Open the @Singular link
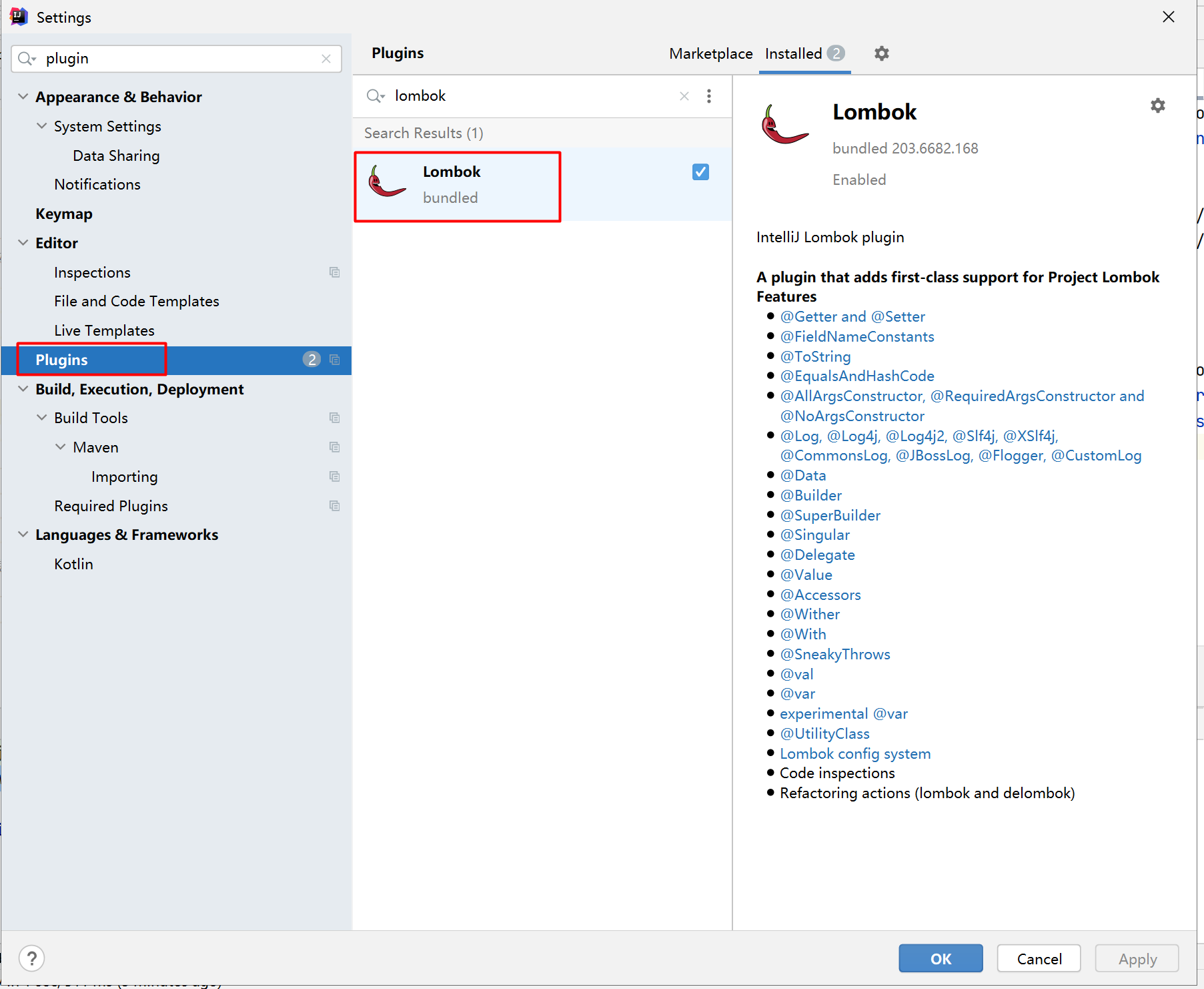This screenshot has width=1204, height=989. (815, 535)
